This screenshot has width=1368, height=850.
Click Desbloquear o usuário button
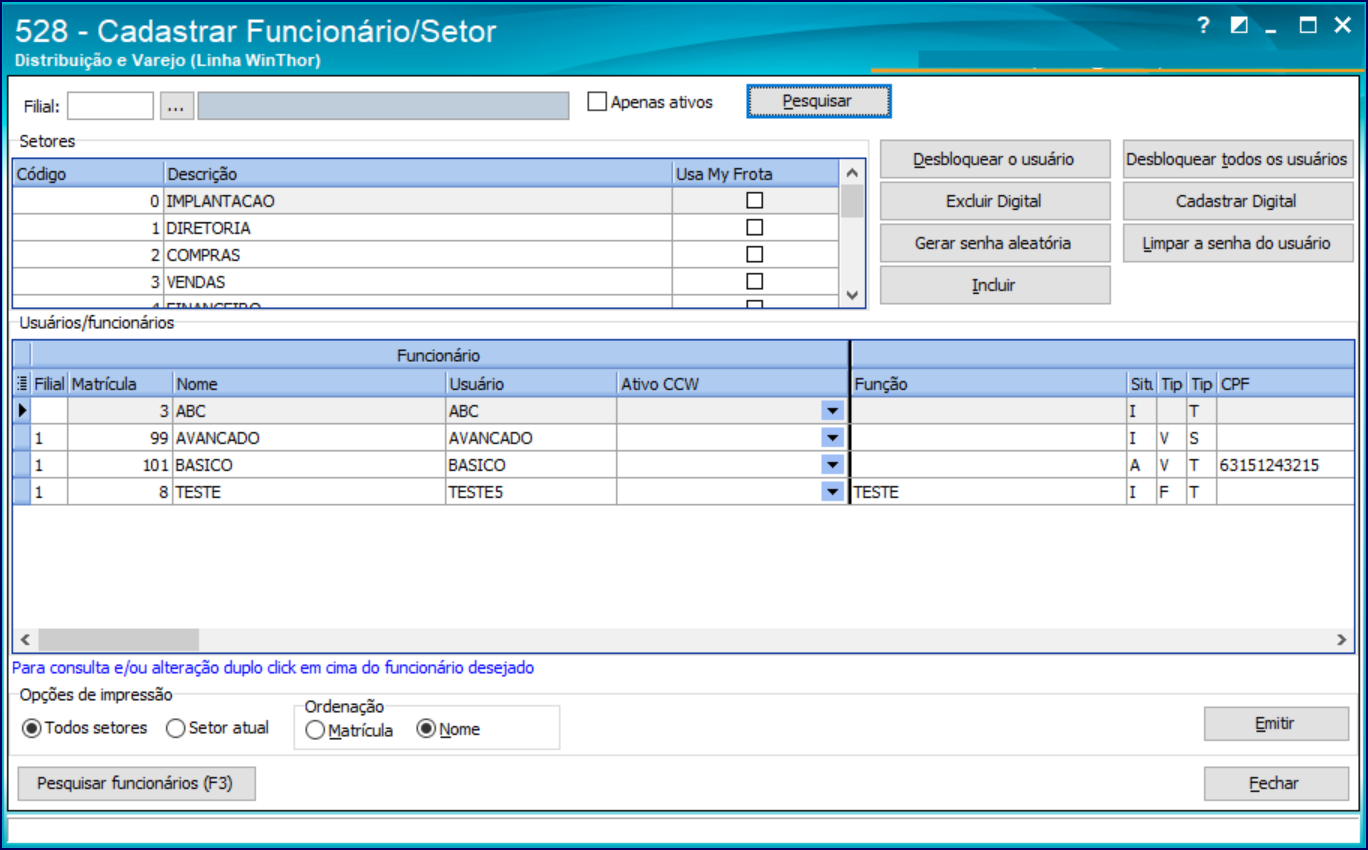(x=995, y=159)
